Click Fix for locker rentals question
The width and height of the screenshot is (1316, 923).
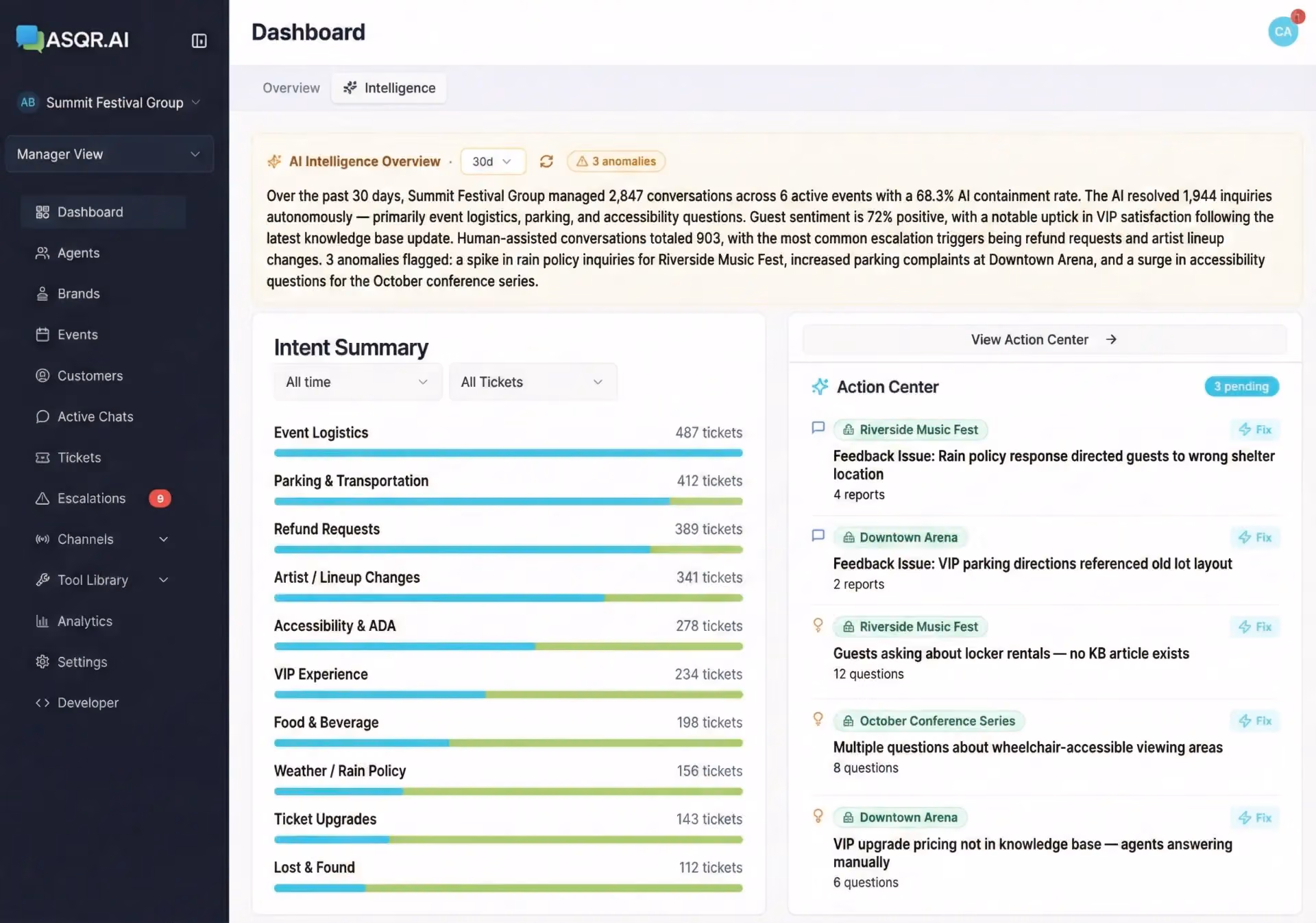pos(1255,627)
